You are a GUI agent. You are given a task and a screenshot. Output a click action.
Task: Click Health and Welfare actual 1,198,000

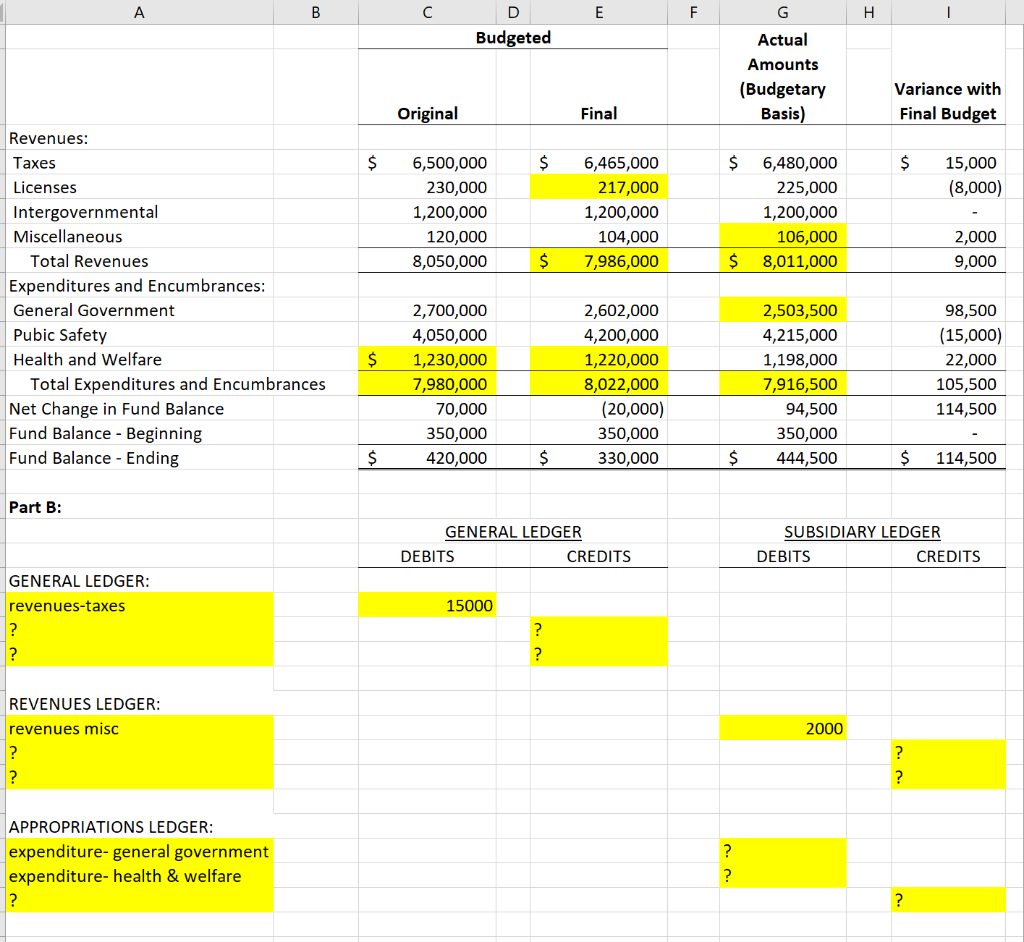pyautogui.click(x=783, y=360)
